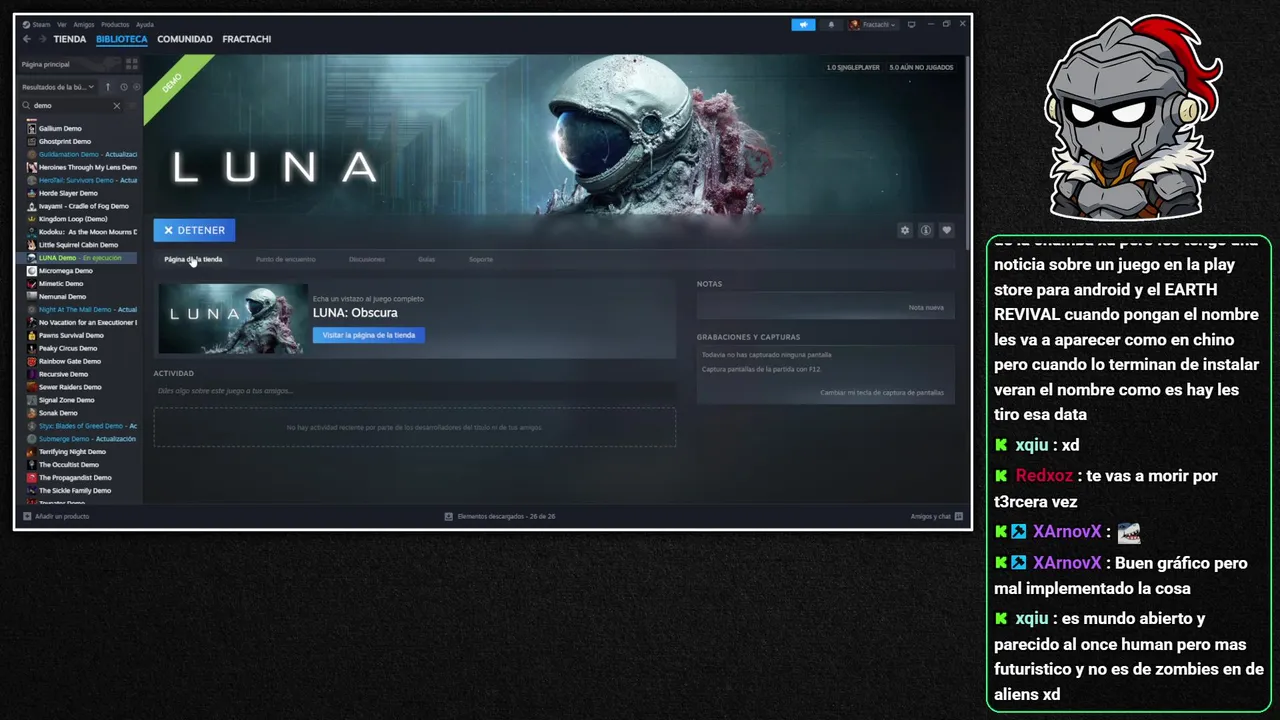
Task: Click the Nemunai Demo game icon
Action: pyautogui.click(x=32, y=297)
